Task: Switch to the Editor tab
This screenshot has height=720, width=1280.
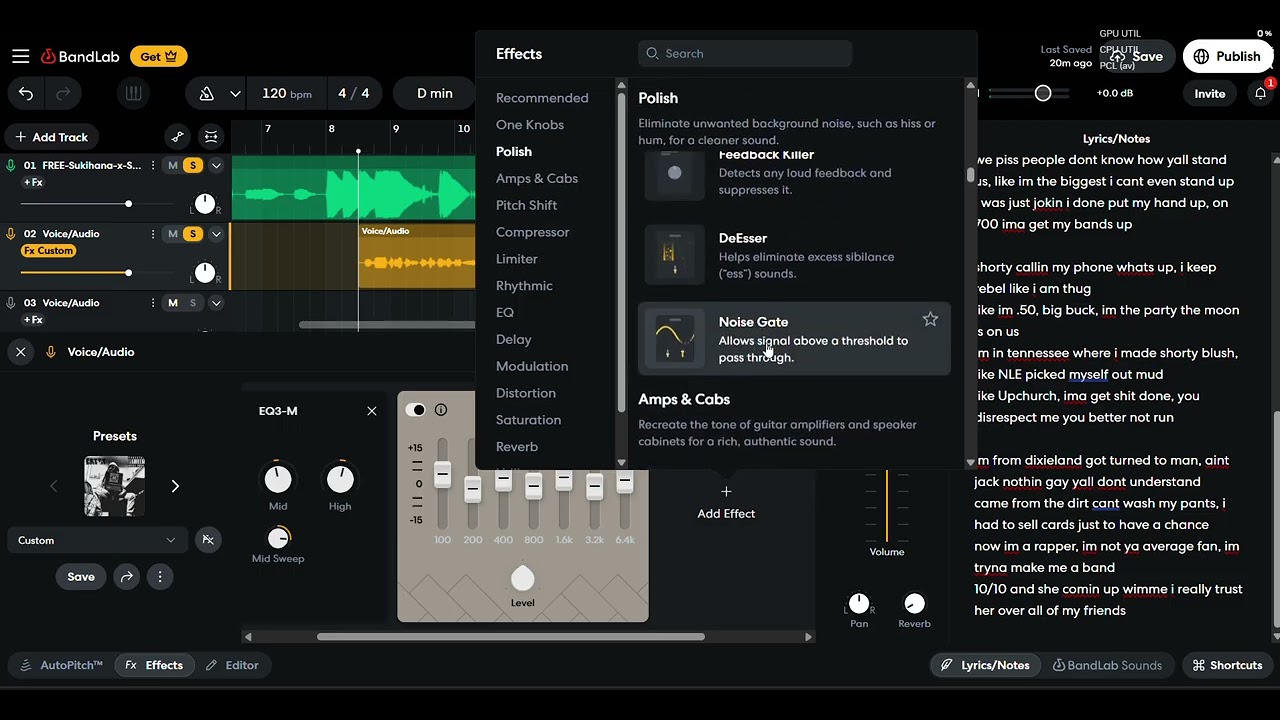Action: pos(232,665)
